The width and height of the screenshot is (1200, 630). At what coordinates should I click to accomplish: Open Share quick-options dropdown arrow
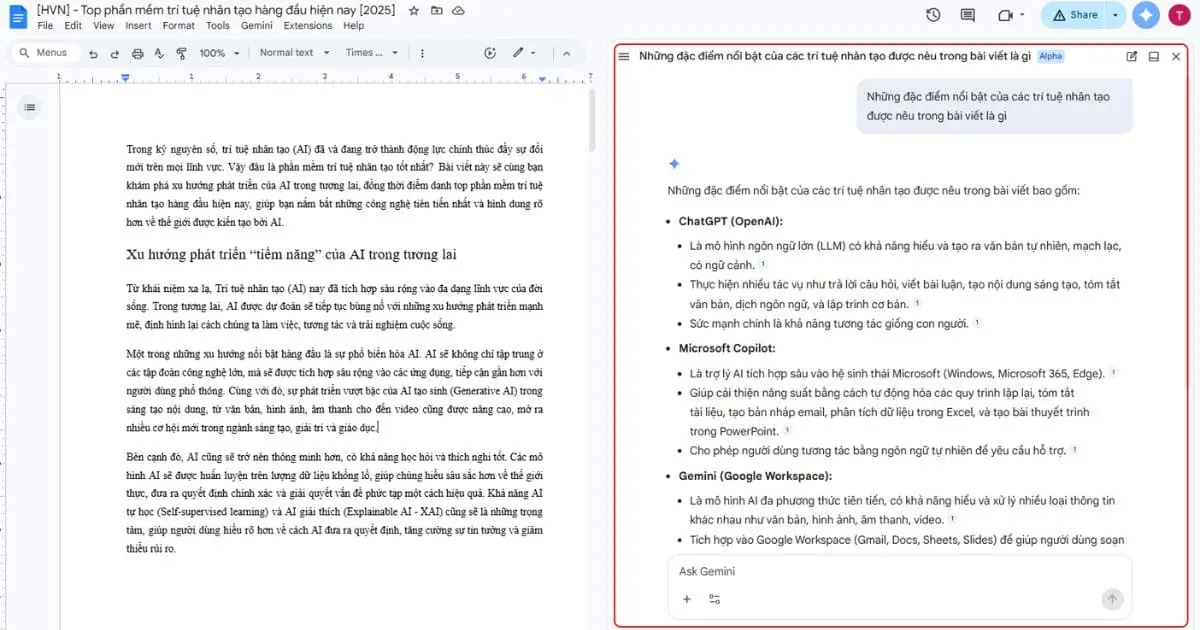click(1116, 15)
